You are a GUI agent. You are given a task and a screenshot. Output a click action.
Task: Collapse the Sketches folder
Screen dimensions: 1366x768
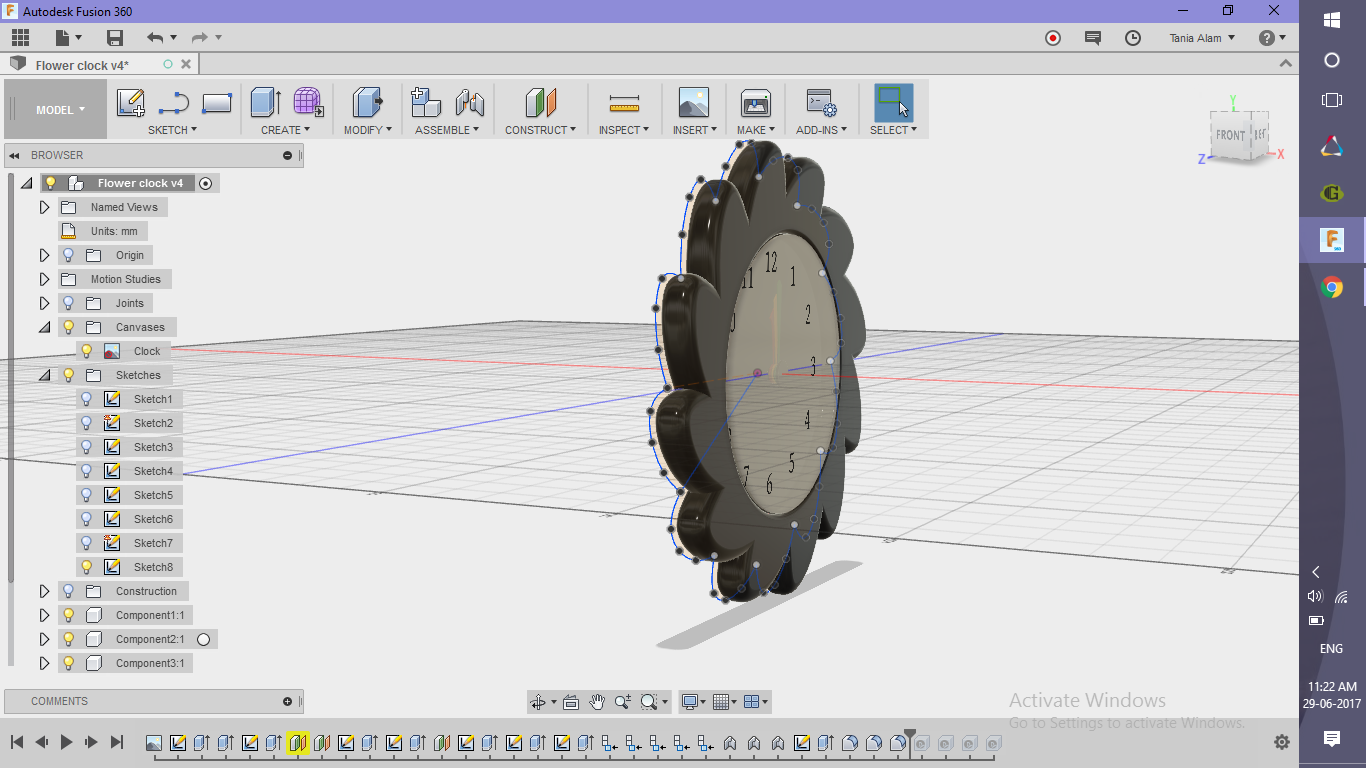(x=44, y=375)
